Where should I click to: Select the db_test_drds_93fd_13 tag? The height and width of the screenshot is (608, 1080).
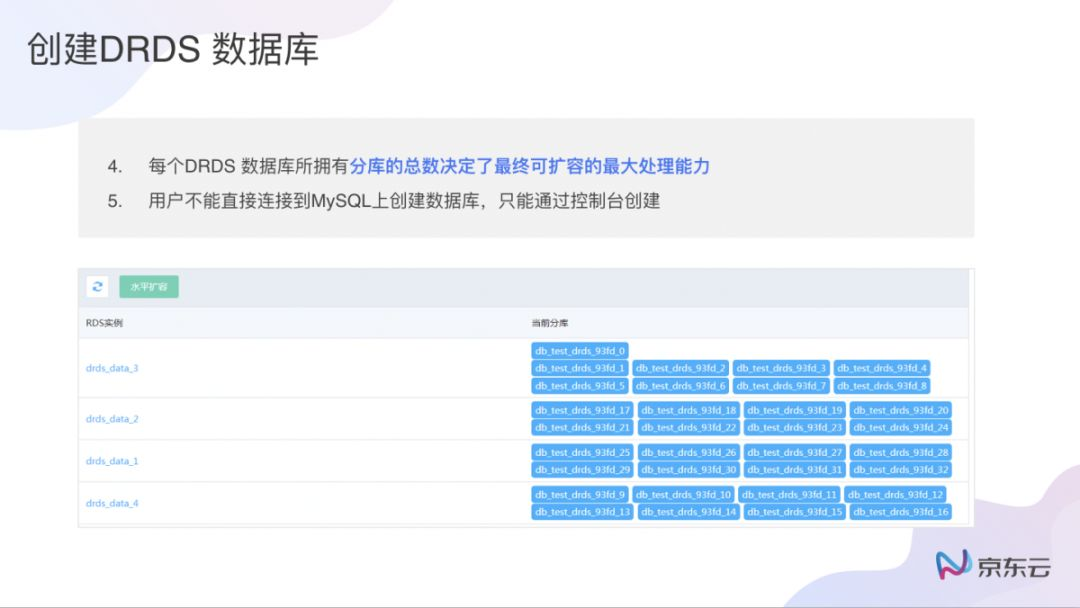582,512
